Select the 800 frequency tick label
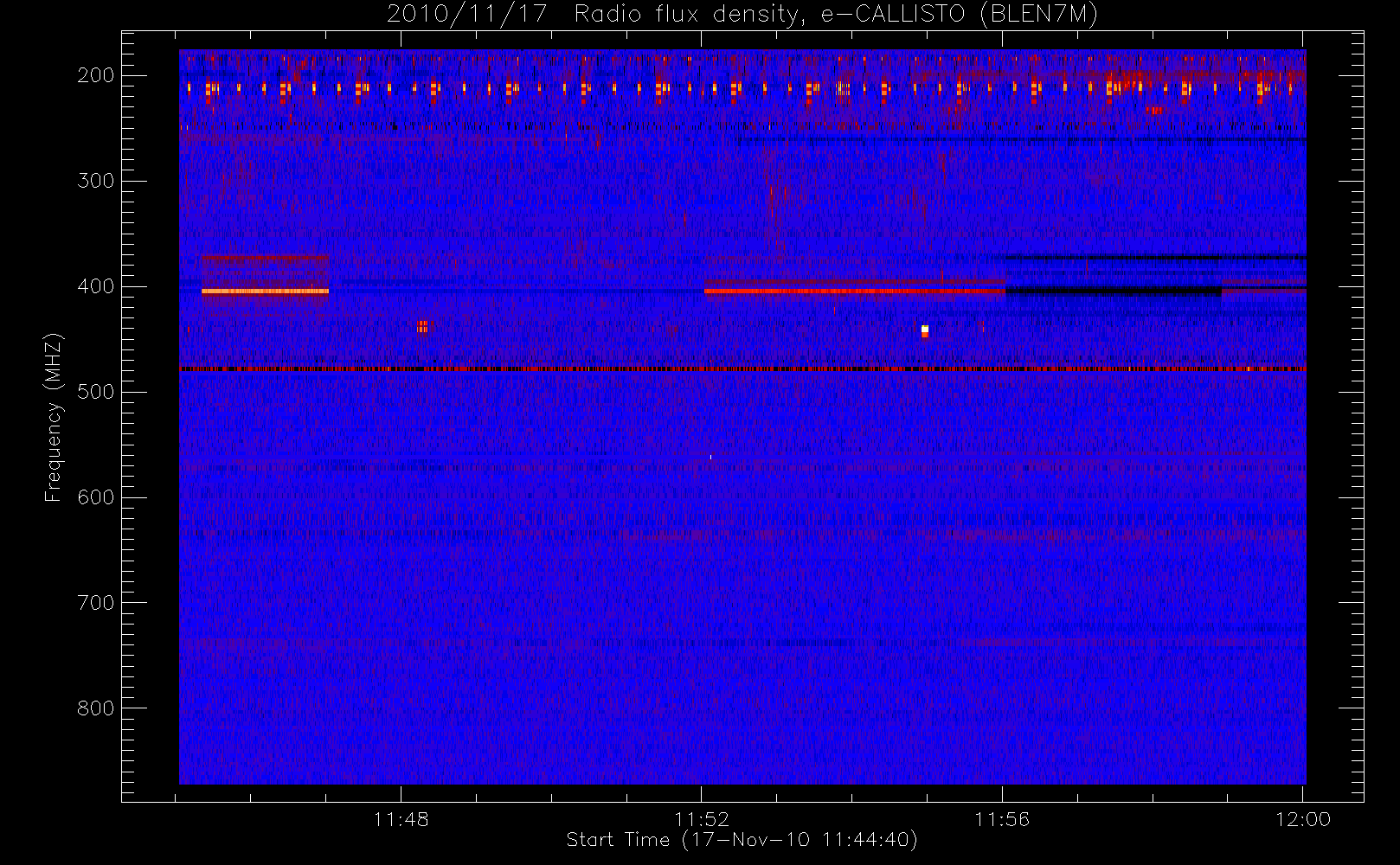Screen dimensions: 1400x865 point(96,708)
